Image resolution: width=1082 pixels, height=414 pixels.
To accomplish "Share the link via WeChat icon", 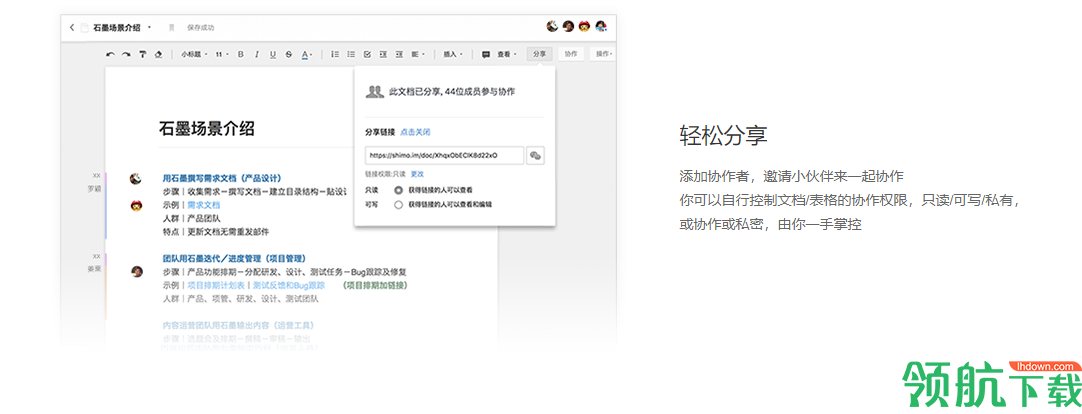I will (535, 155).
